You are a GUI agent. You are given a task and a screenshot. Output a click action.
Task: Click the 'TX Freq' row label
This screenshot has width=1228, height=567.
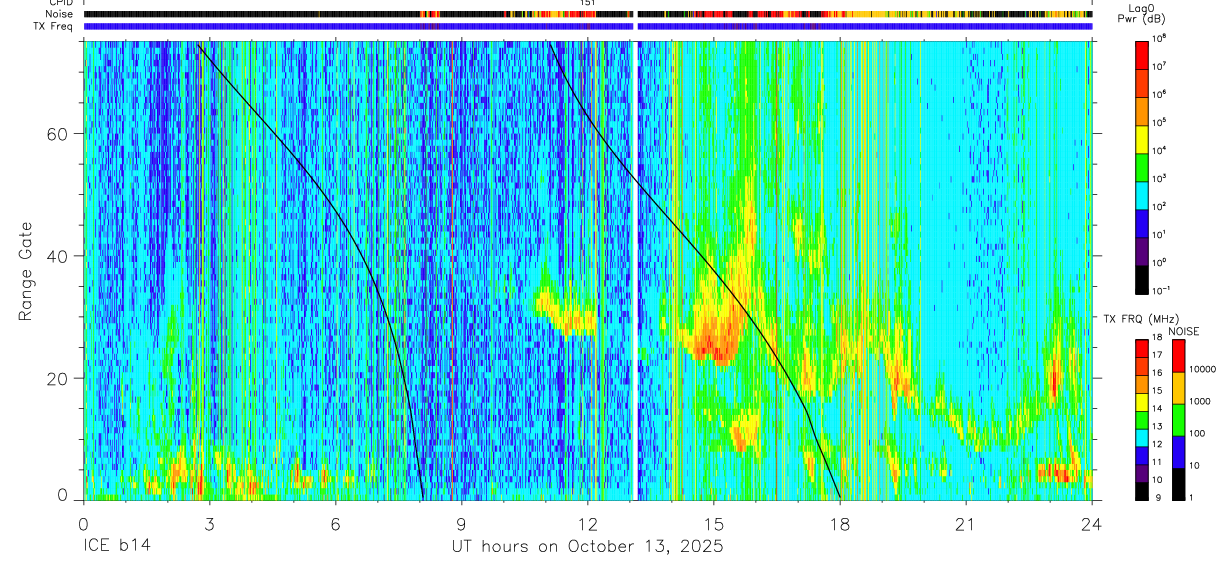[55, 26]
